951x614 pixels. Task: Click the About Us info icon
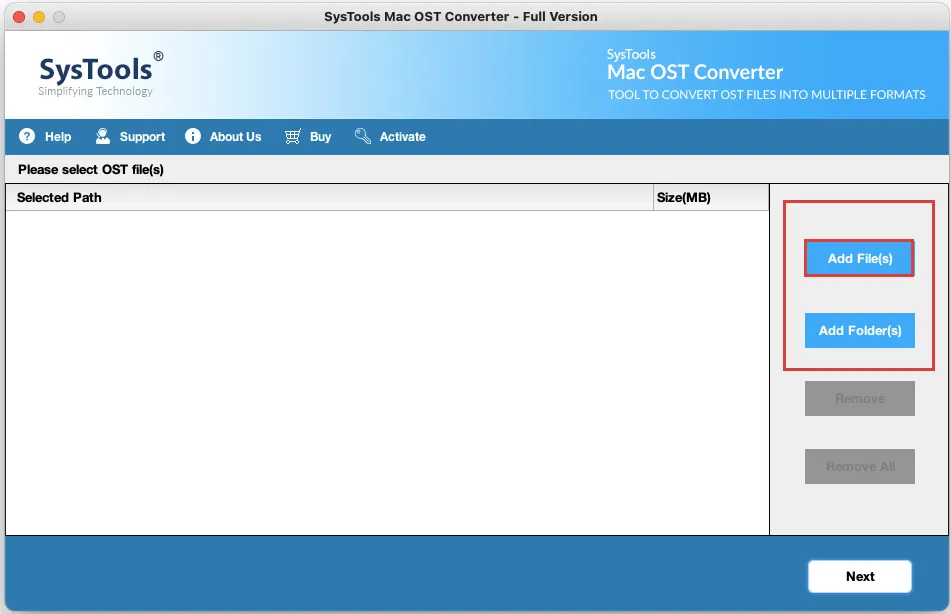click(193, 137)
